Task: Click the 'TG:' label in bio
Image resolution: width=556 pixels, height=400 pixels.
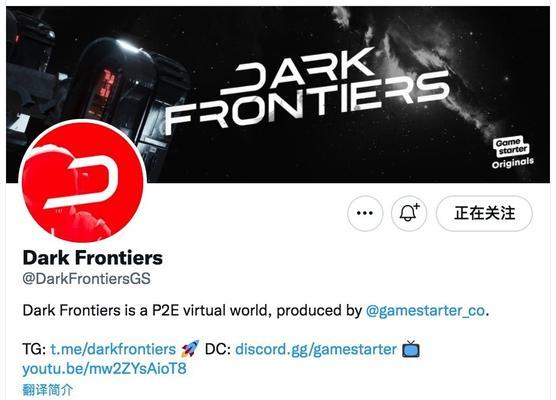Action: point(34,349)
